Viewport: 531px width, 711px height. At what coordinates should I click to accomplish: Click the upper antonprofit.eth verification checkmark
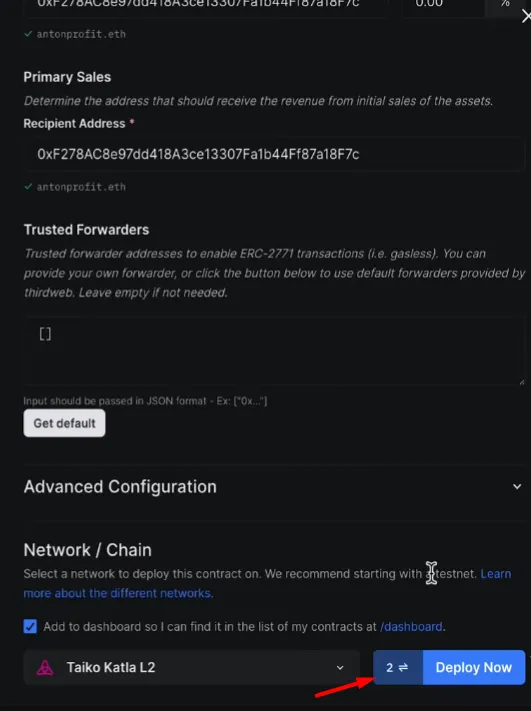28,34
